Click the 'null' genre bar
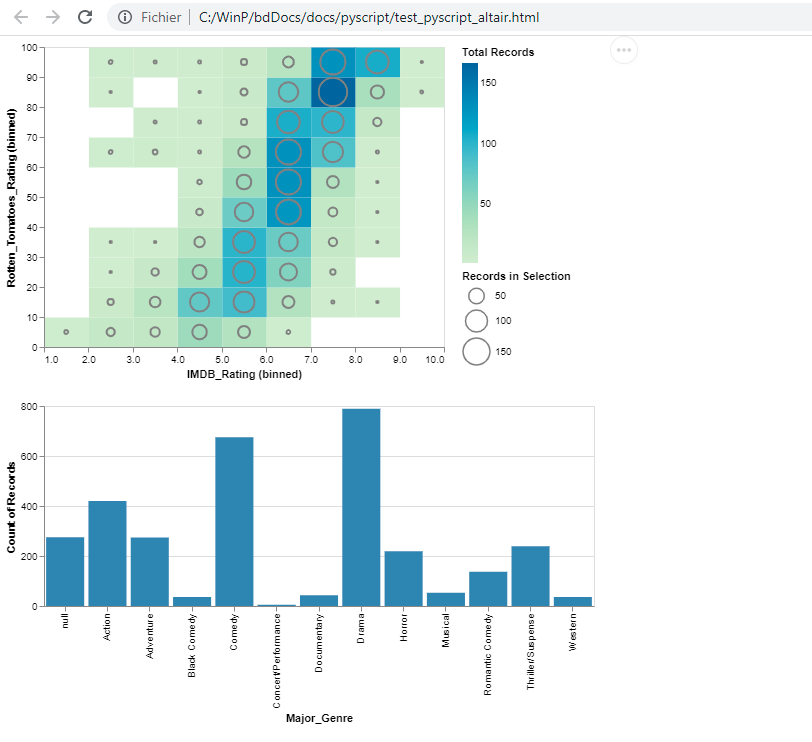 point(64,570)
